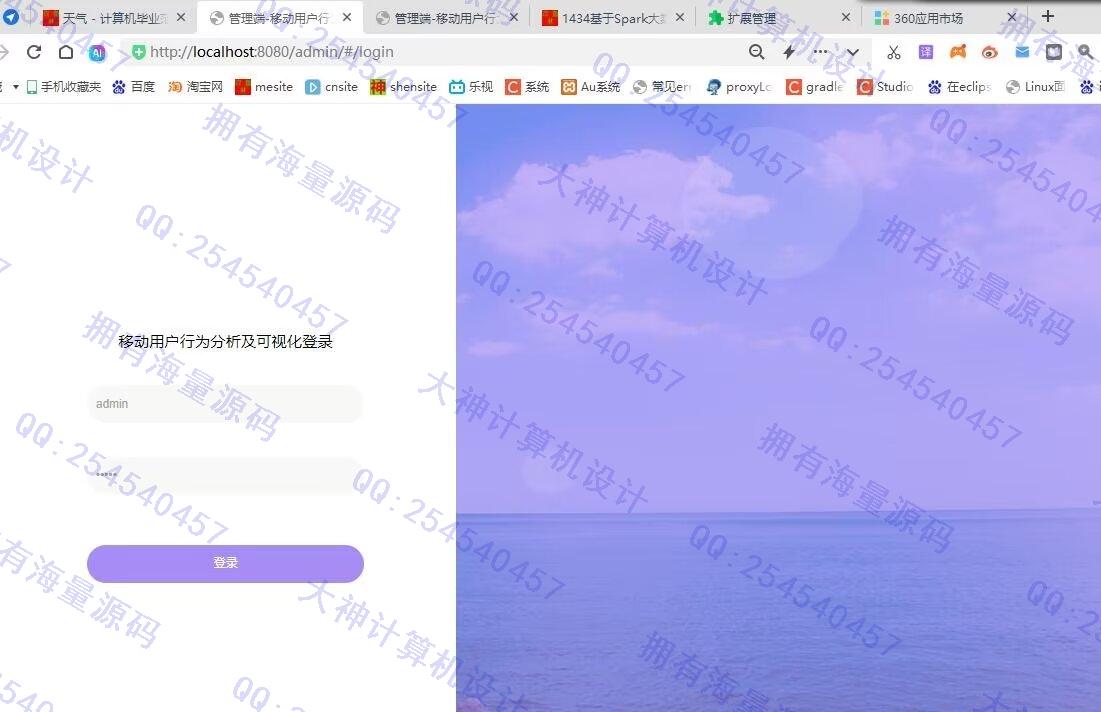Open the mesite bookmark
Screen dimensions: 1101x712
coord(264,86)
